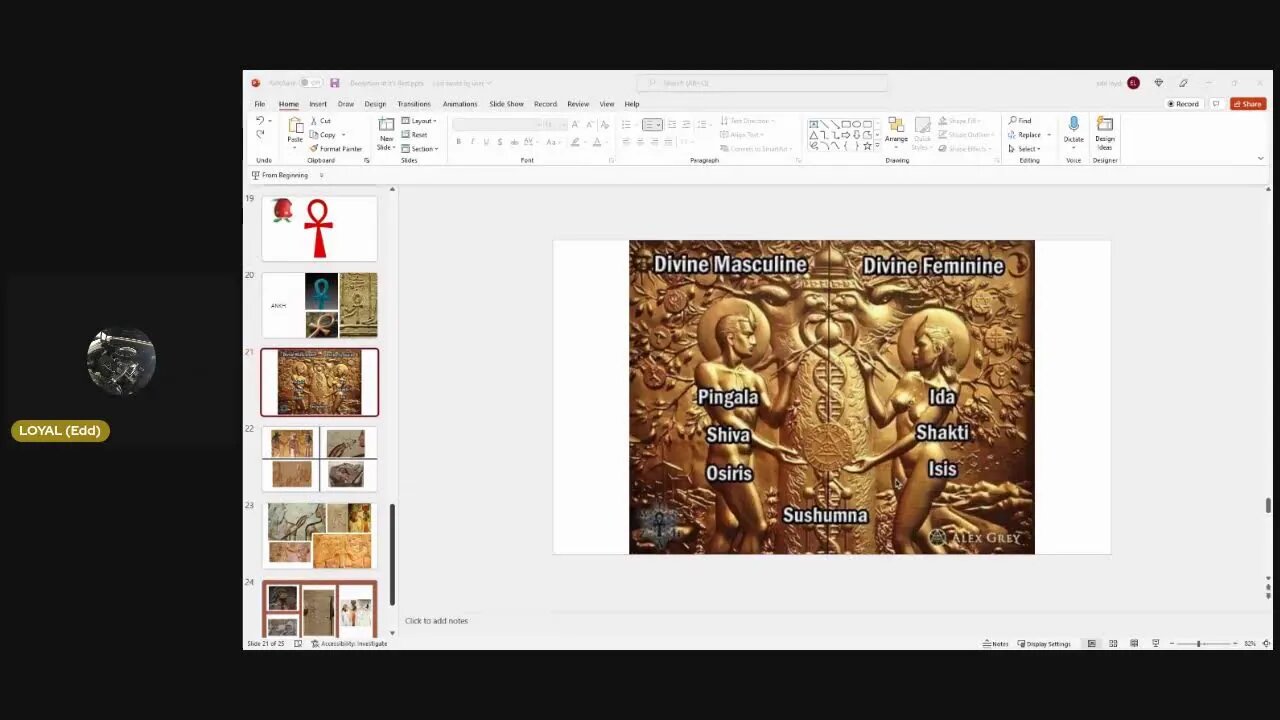The width and height of the screenshot is (1280, 720).
Task: Click the Save icon in title bar
Action: click(334, 83)
